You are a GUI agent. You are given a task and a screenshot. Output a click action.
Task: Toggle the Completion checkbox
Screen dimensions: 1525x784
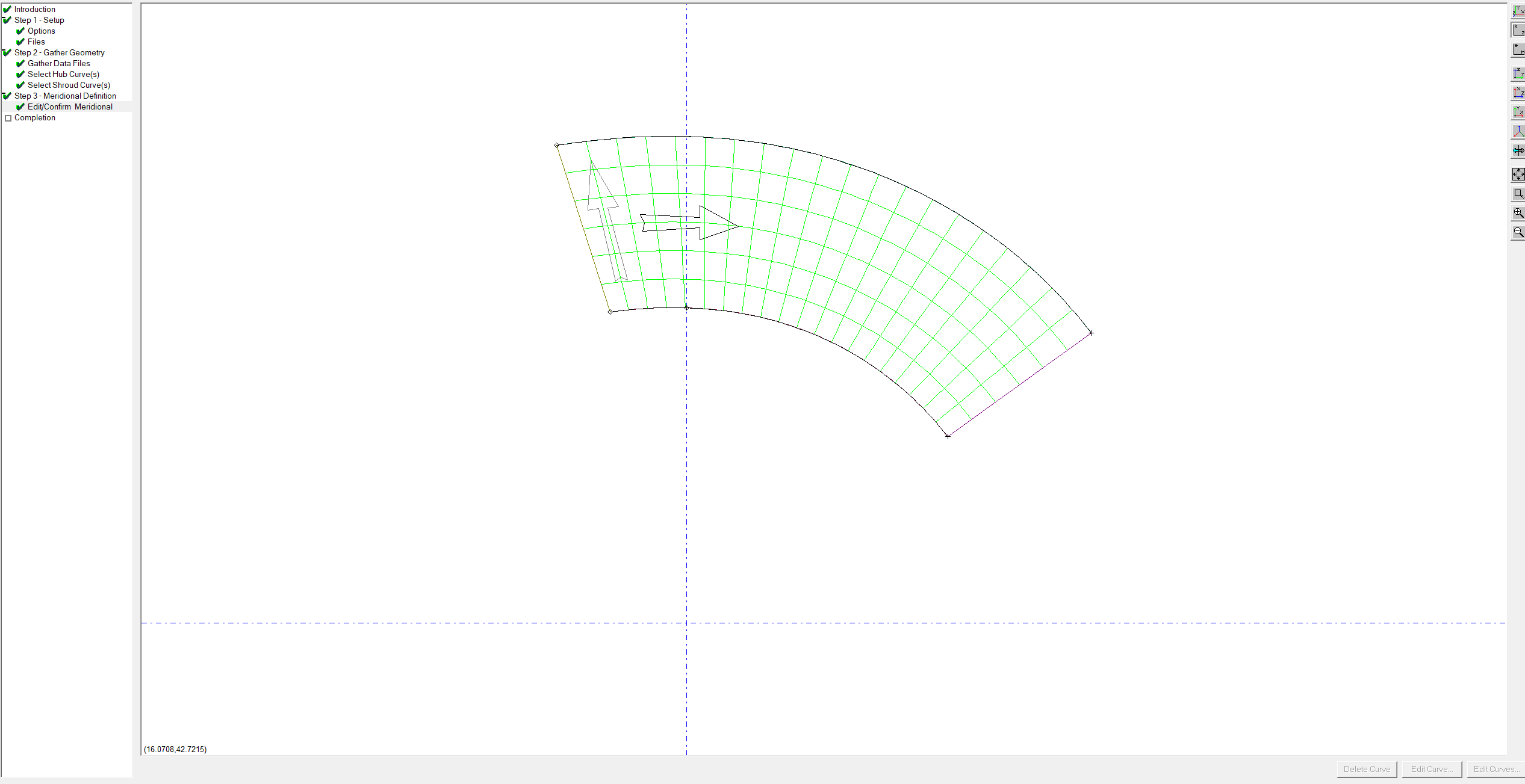[8, 118]
